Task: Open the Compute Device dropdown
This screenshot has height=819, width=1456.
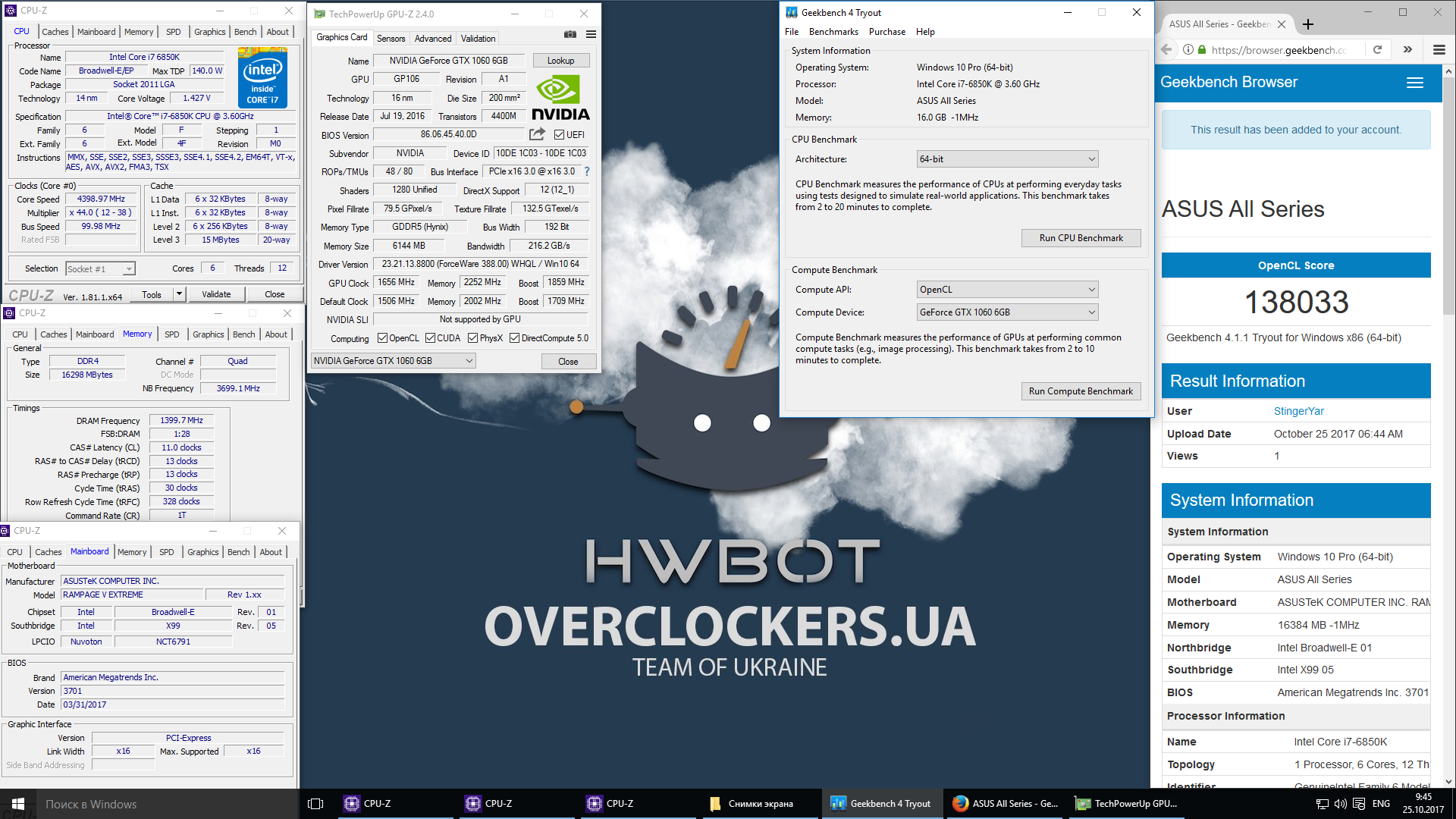Action: (1007, 312)
